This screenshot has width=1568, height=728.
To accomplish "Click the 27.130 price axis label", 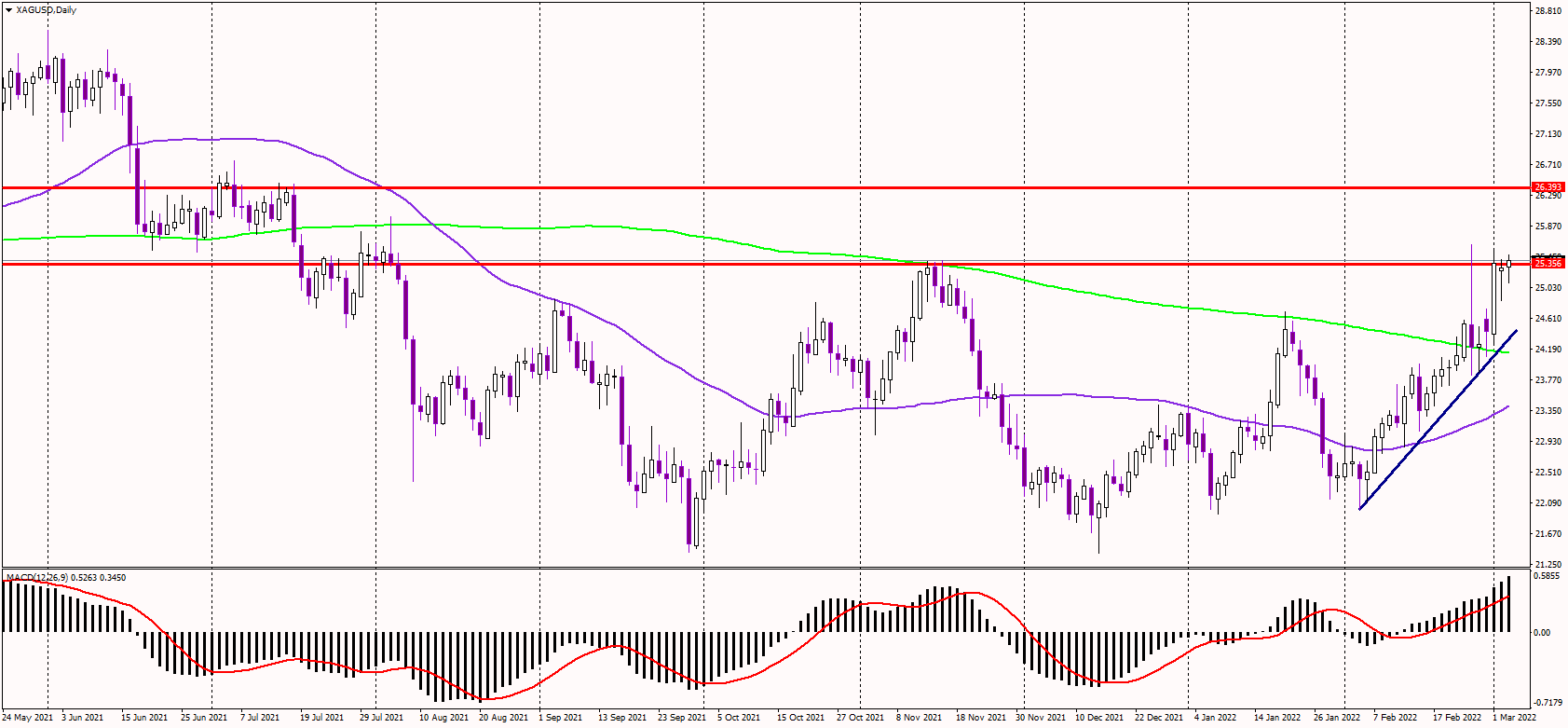I will (x=1548, y=134).
